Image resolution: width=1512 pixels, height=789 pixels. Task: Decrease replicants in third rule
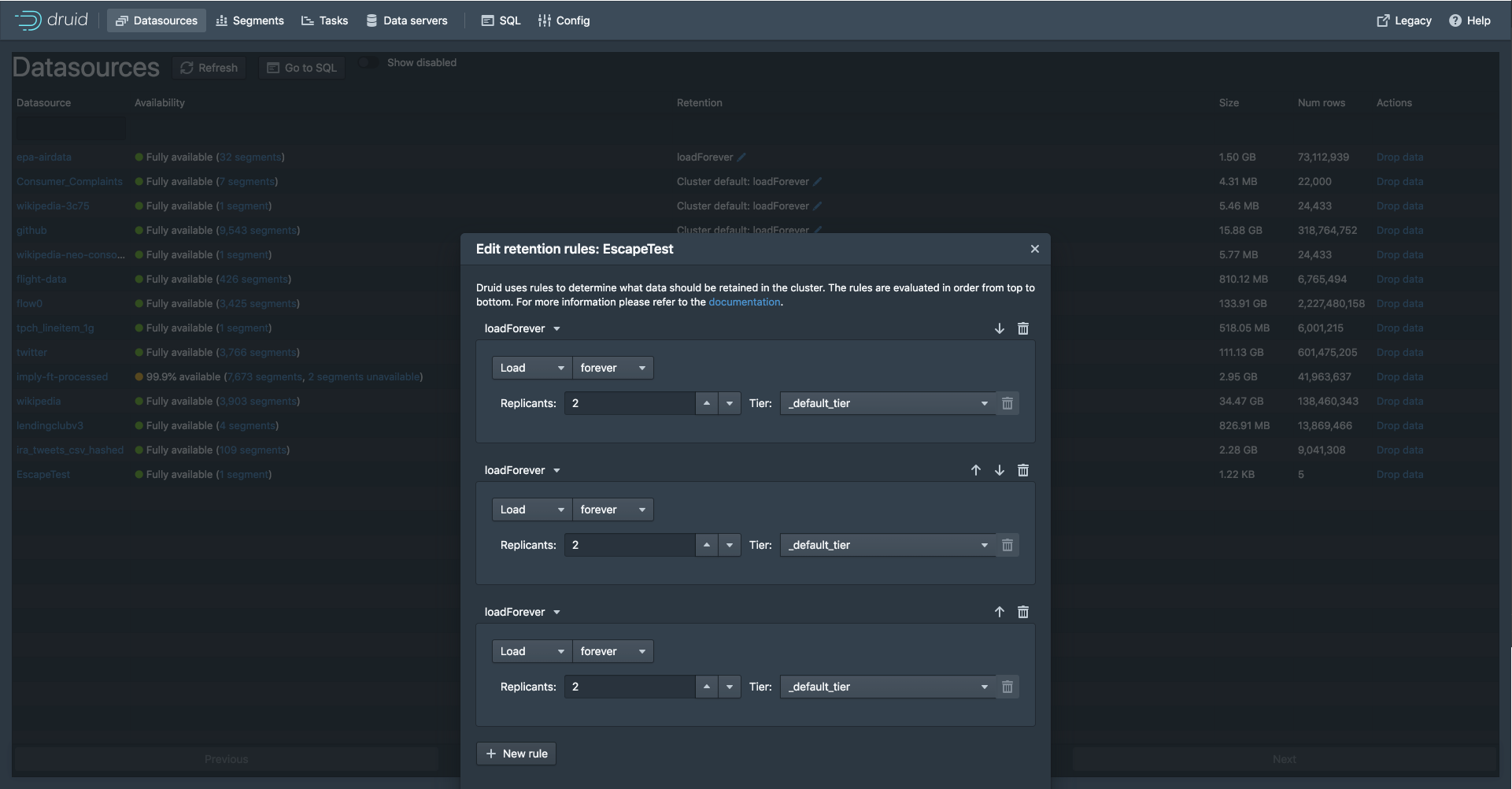pyautogui.click(x=730, y=687)
